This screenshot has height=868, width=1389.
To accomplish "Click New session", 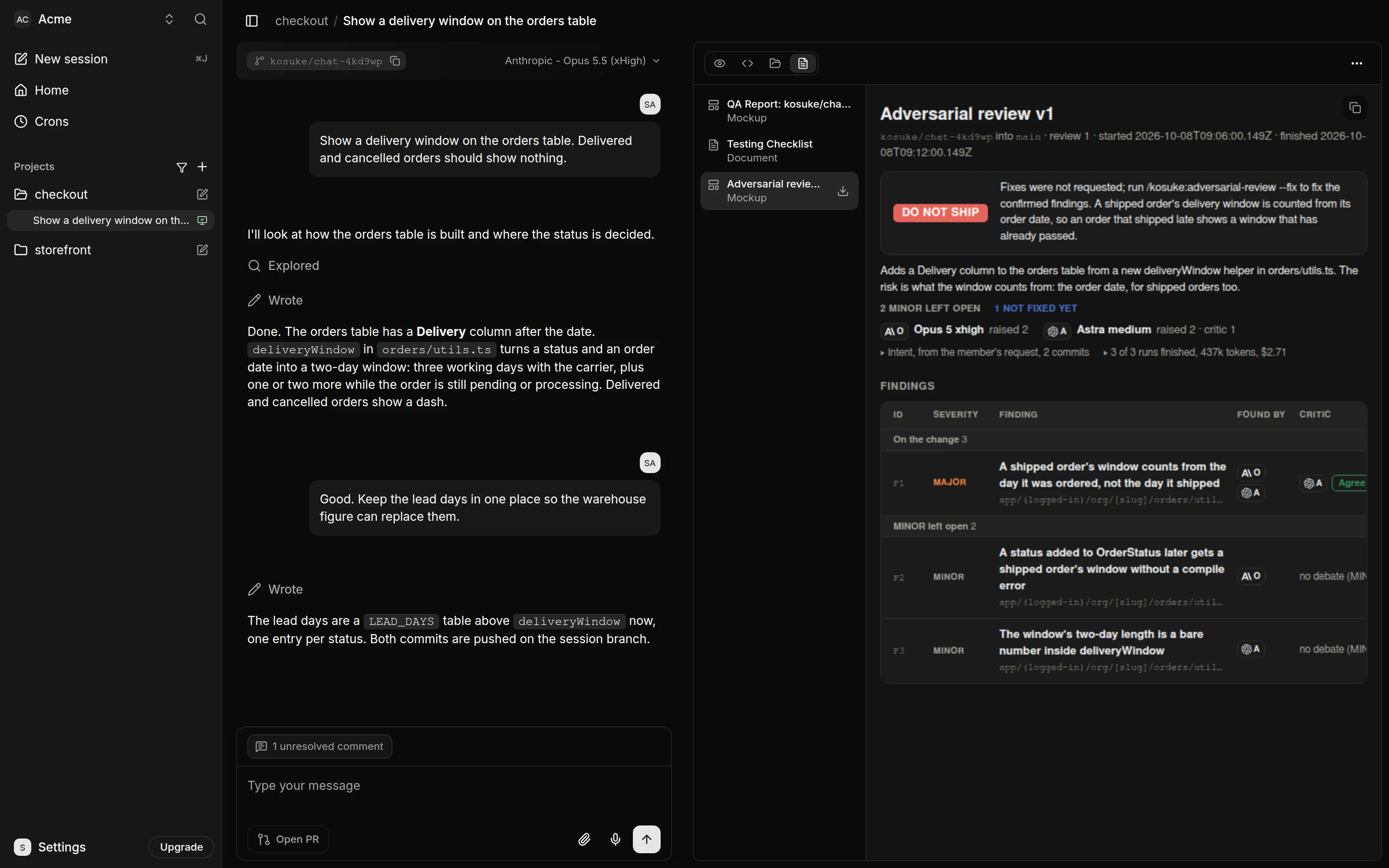I will click(x=110, y=59).
